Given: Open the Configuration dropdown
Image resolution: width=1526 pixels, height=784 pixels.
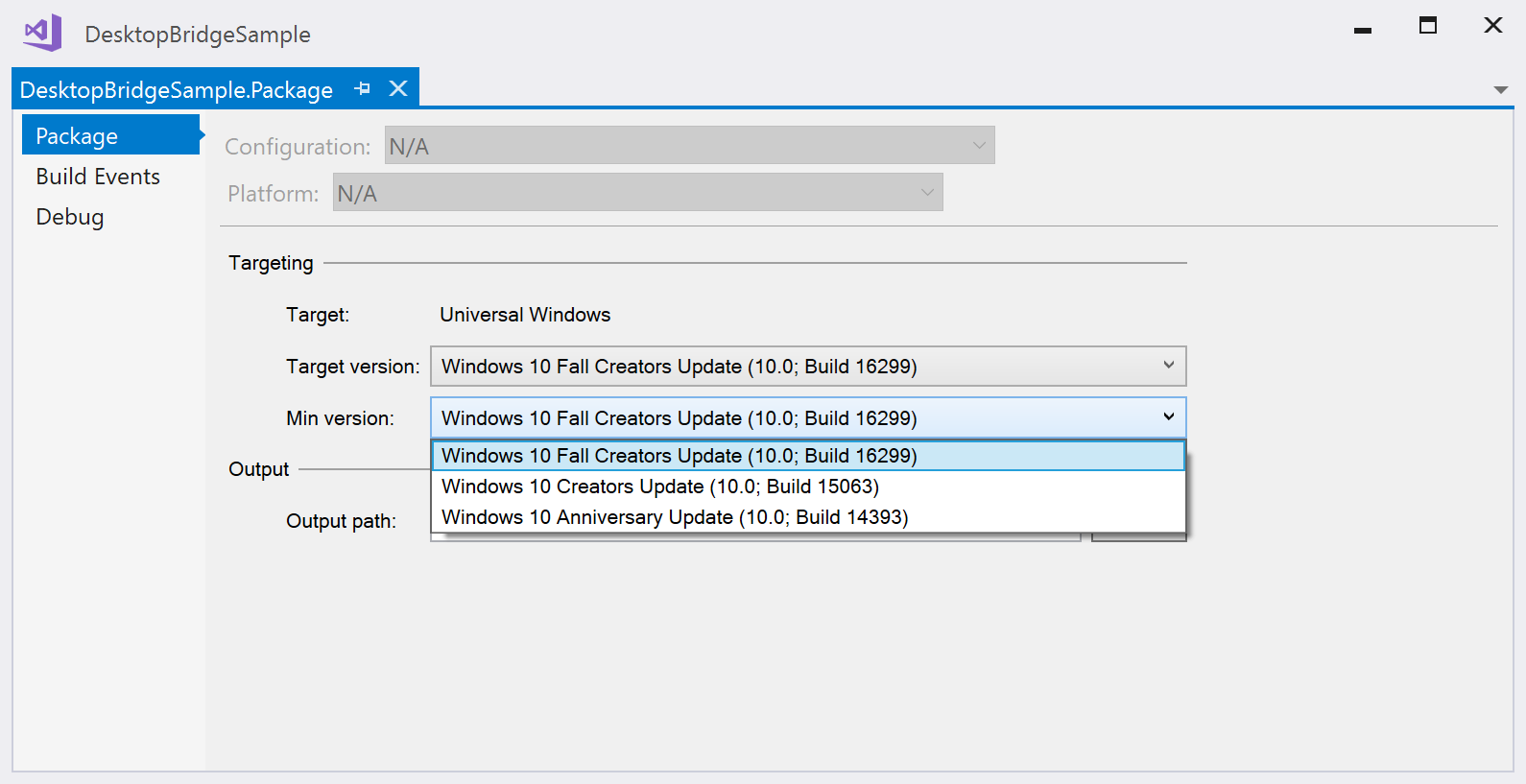Looking at the screenshot, I should tap(689, 146).
